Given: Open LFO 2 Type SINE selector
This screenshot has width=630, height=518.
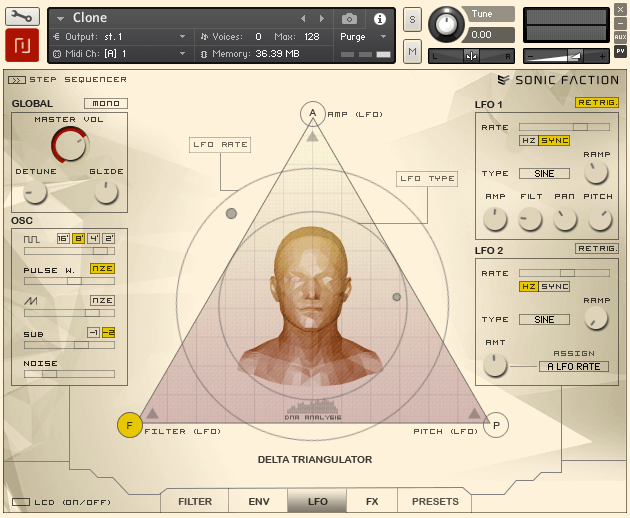Looking at the screenshot, I should tap(544, 319).
